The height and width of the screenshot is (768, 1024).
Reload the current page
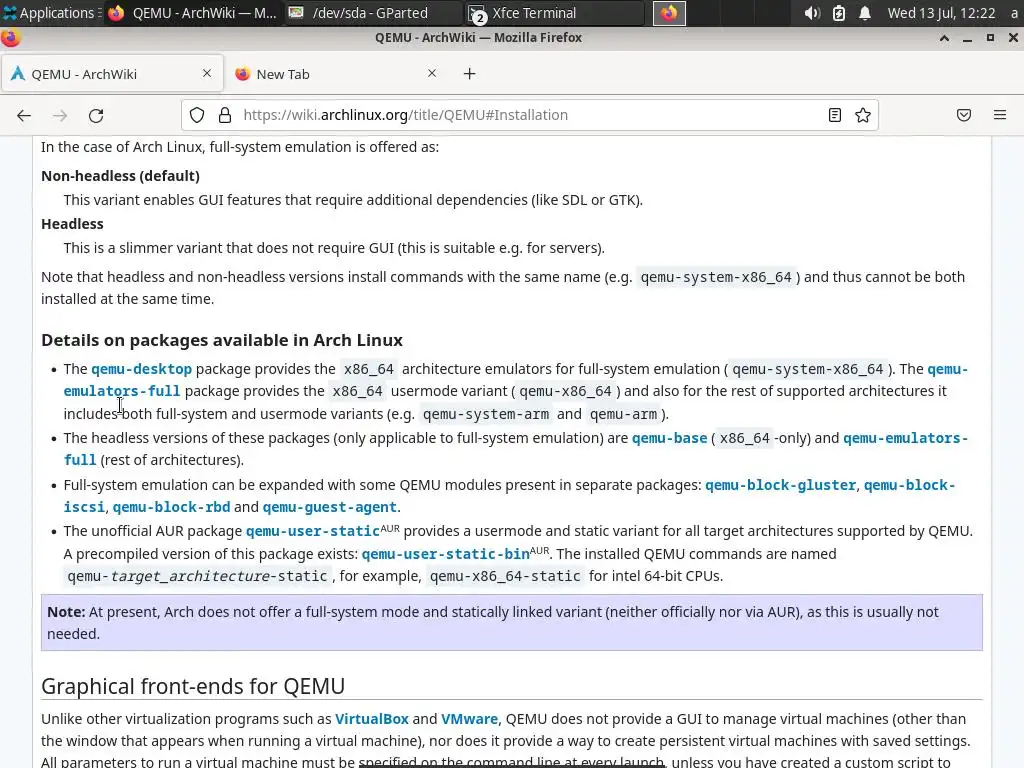coord(96,116)
